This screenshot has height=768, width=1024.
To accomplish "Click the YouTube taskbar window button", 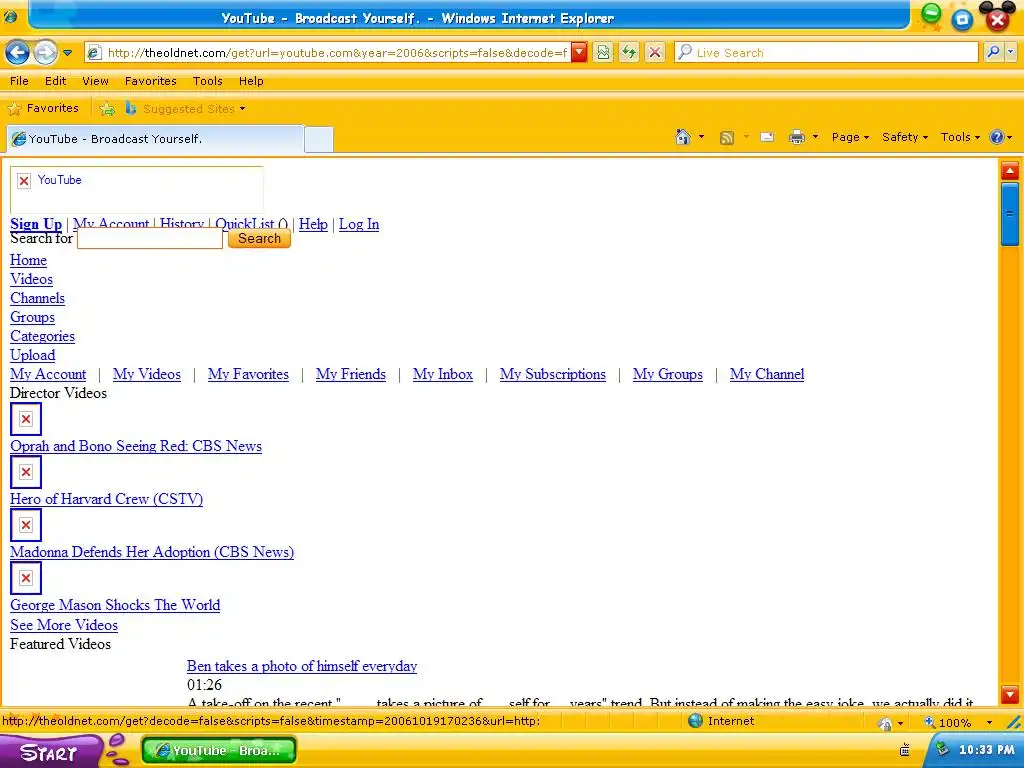I will (219, 751).
